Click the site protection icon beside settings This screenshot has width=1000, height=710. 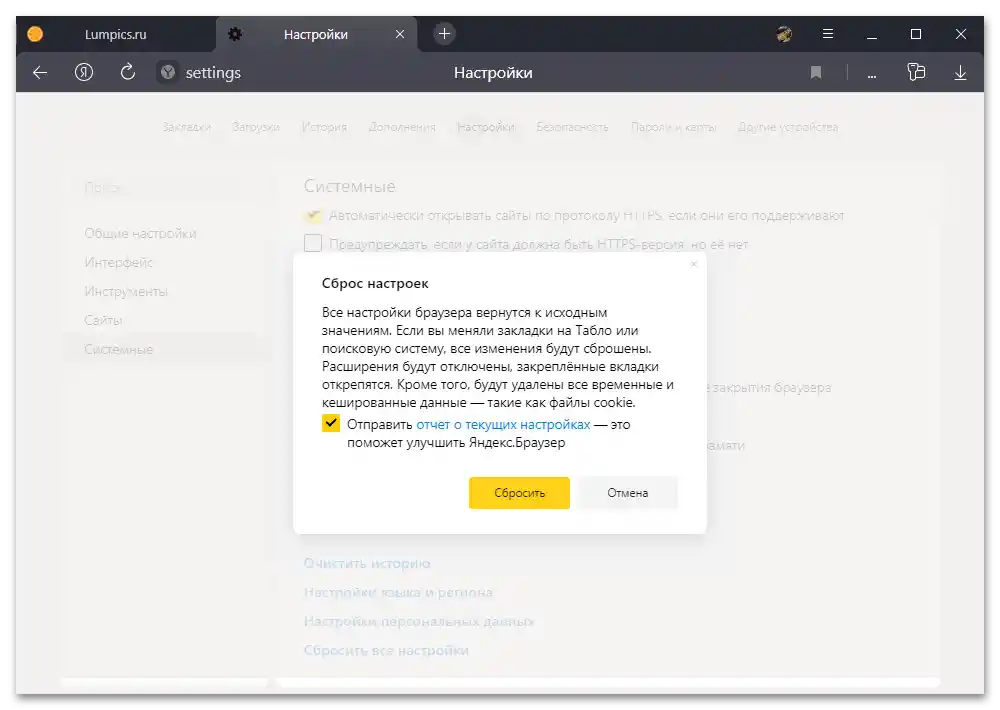[x=168, y=72]
